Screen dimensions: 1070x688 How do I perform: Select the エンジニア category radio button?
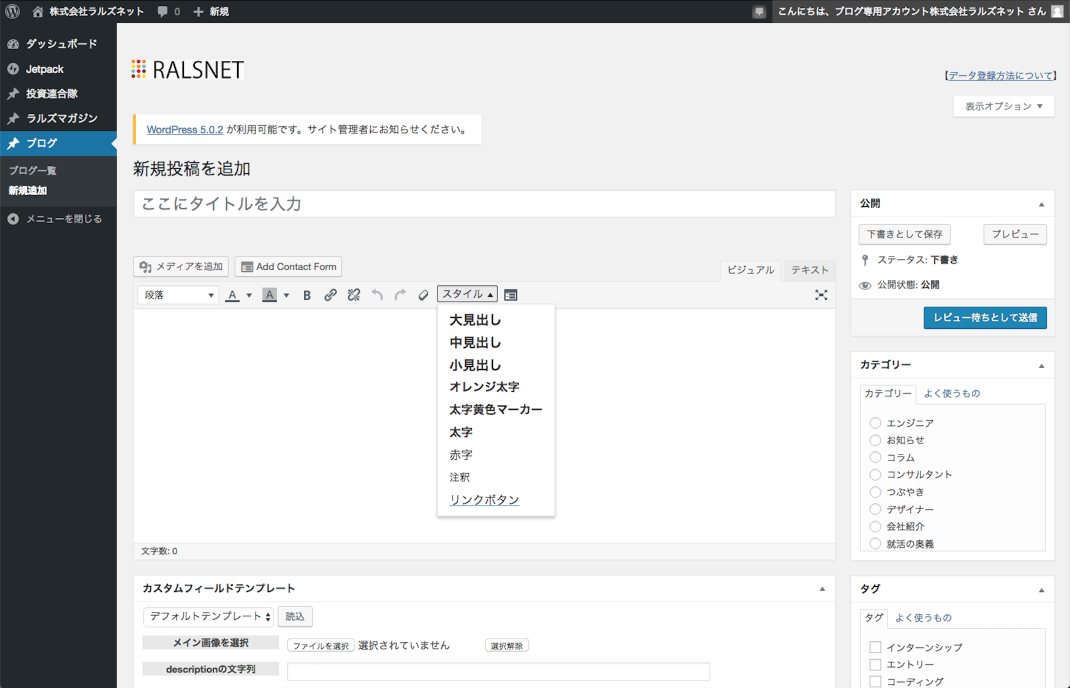[x=875, y=423]
